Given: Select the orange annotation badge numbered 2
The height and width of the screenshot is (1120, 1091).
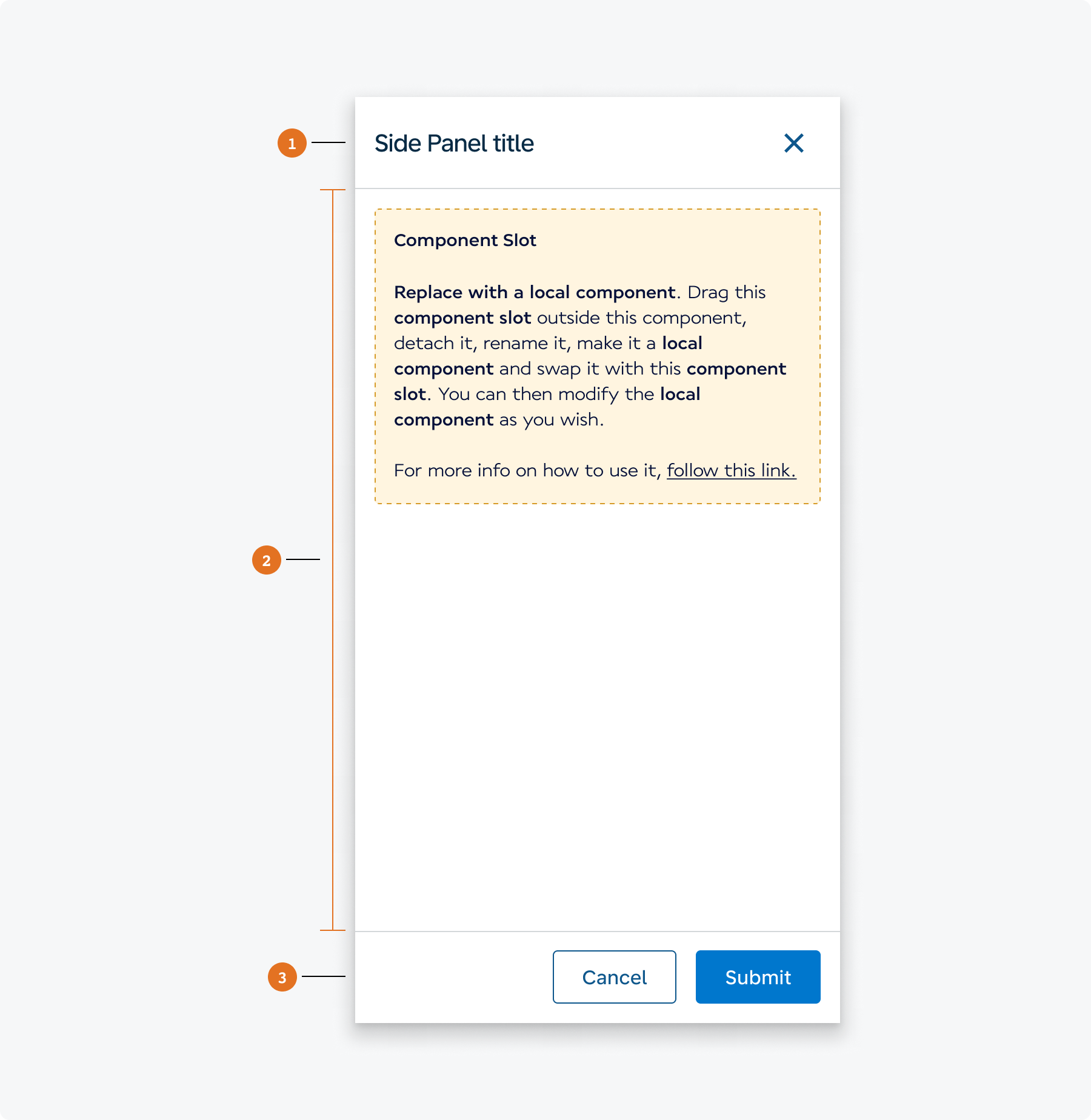Looking at the screenshot, I should click(x=267, y=560).
